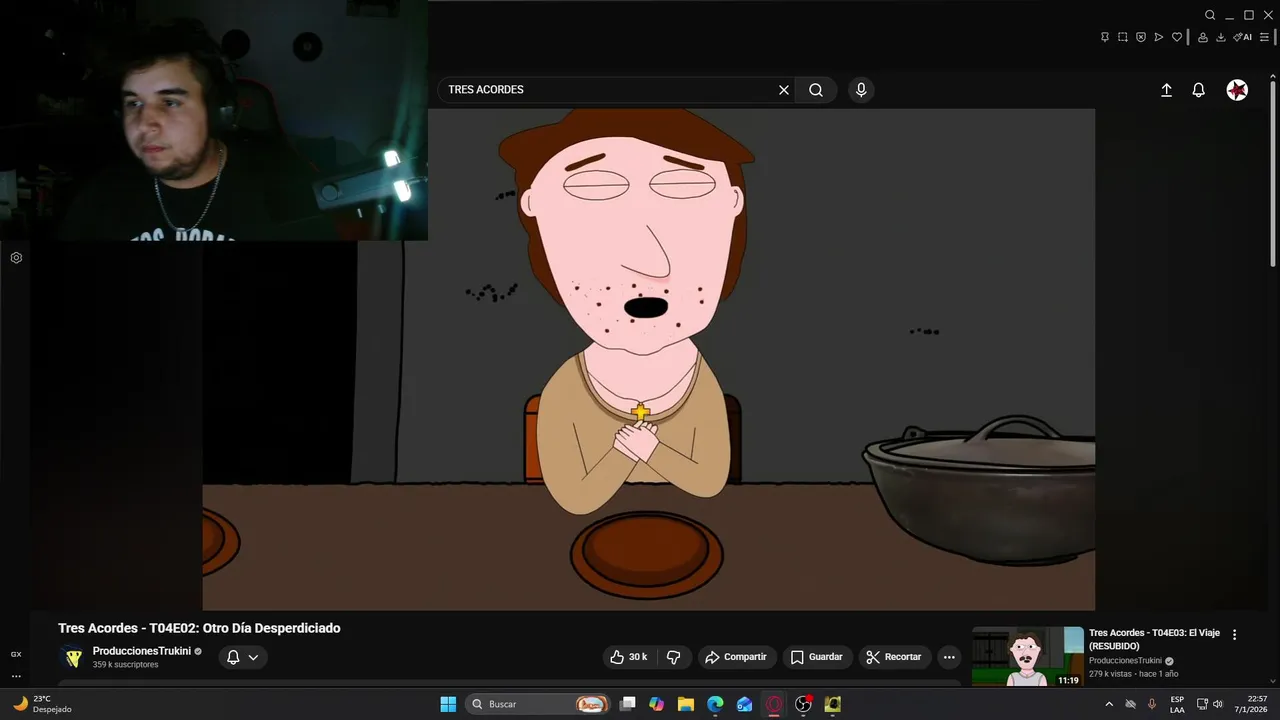Open the YouTube account avatar menu
Image resolution: width=1280 pixels, height=720 pixels.
(1237, 90)
